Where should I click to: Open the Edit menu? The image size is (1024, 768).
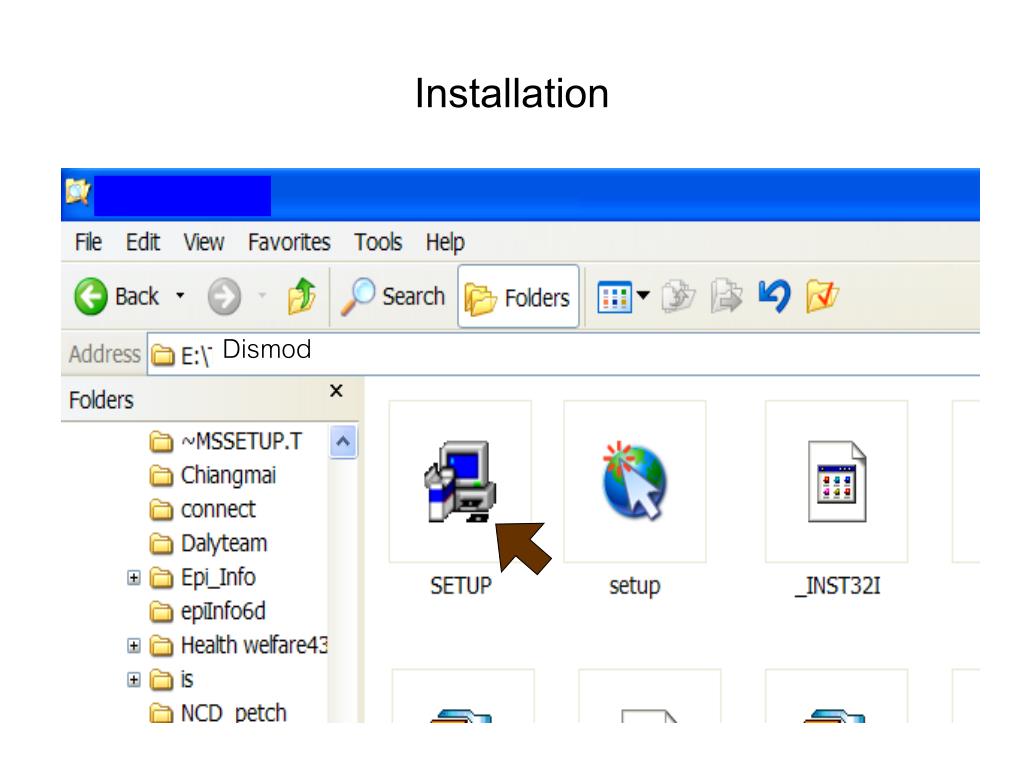pyautogui.click(x=142, y=242)
